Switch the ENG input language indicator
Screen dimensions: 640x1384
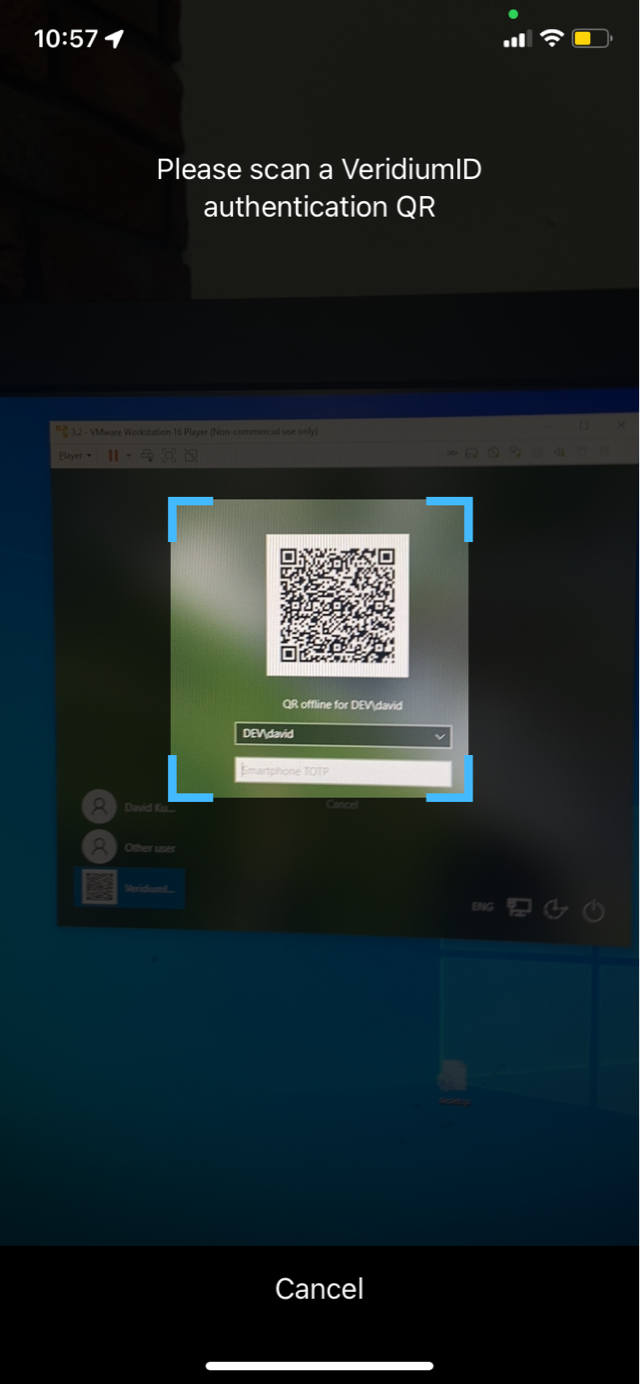click(x=482, y=906)
